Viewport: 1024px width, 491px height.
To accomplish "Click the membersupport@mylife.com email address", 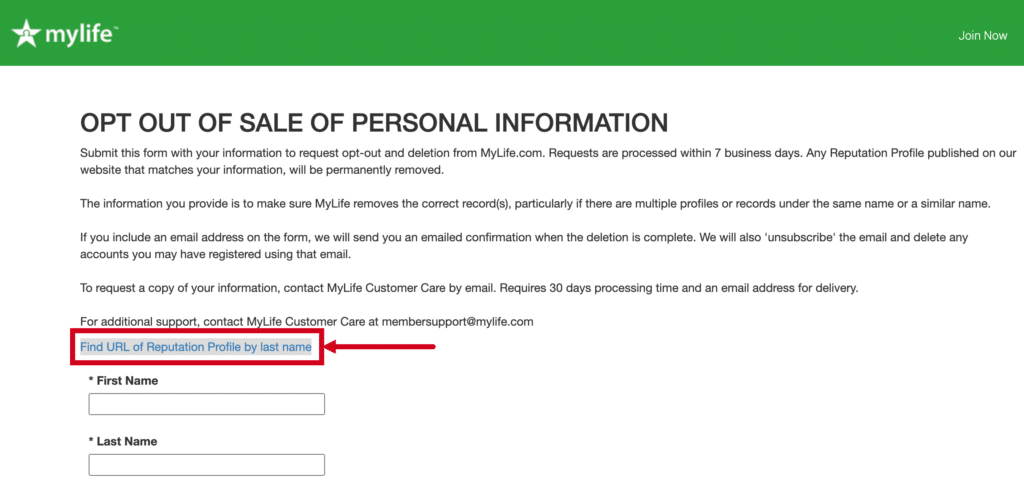I will pos(458,321).
